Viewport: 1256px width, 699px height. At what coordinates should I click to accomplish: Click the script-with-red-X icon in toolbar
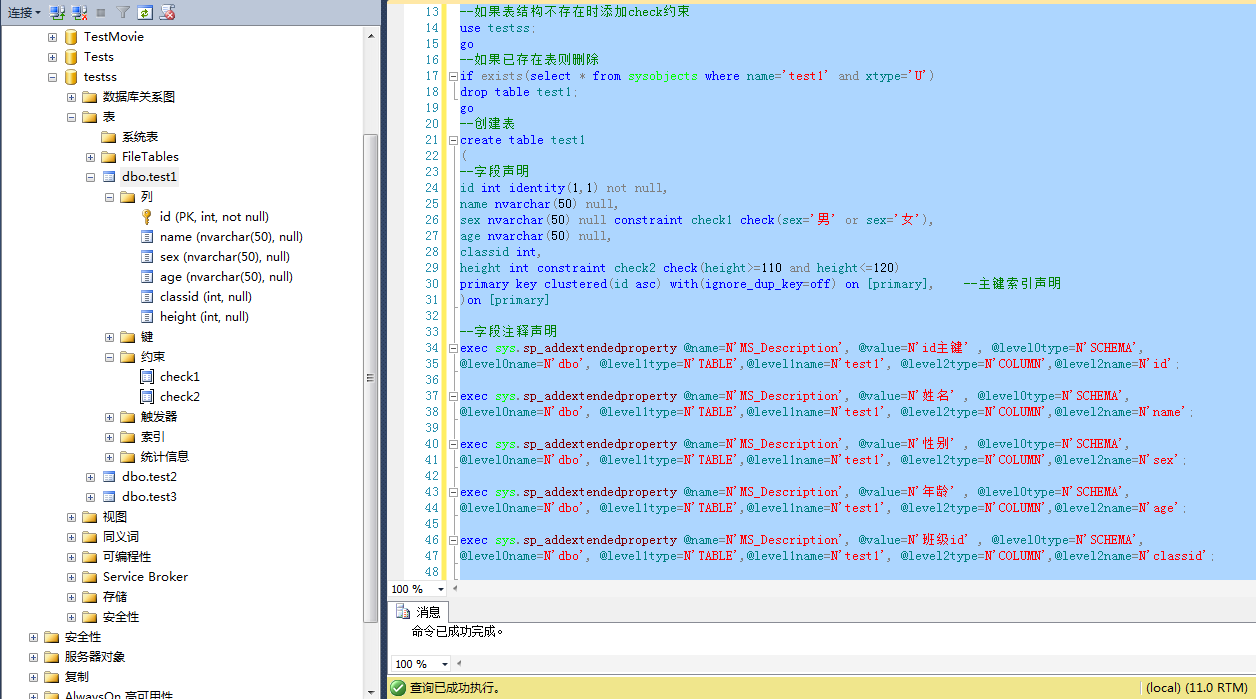click(167, 13)
